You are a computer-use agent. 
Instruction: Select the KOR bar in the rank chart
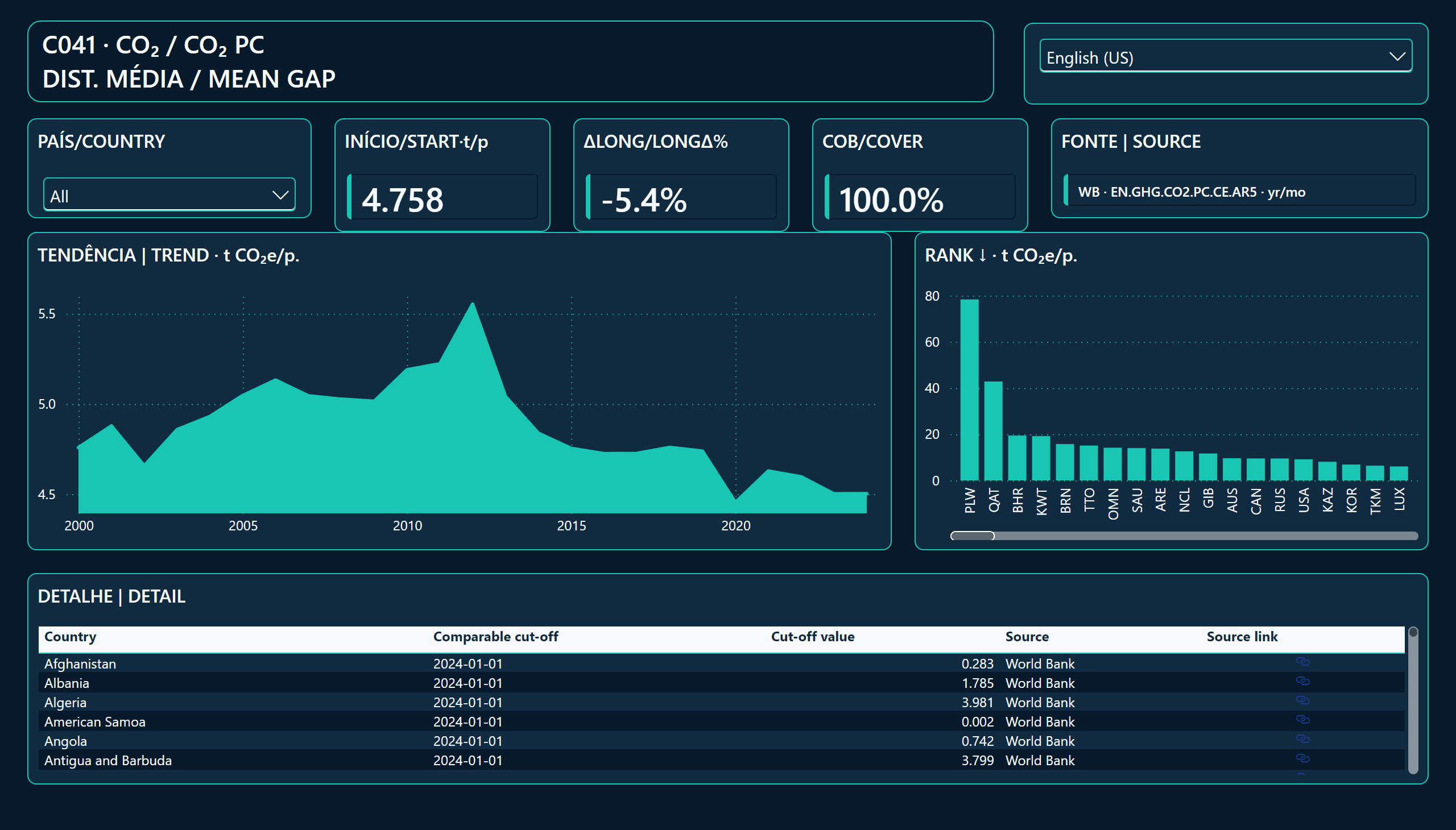tap(1351, 472)
